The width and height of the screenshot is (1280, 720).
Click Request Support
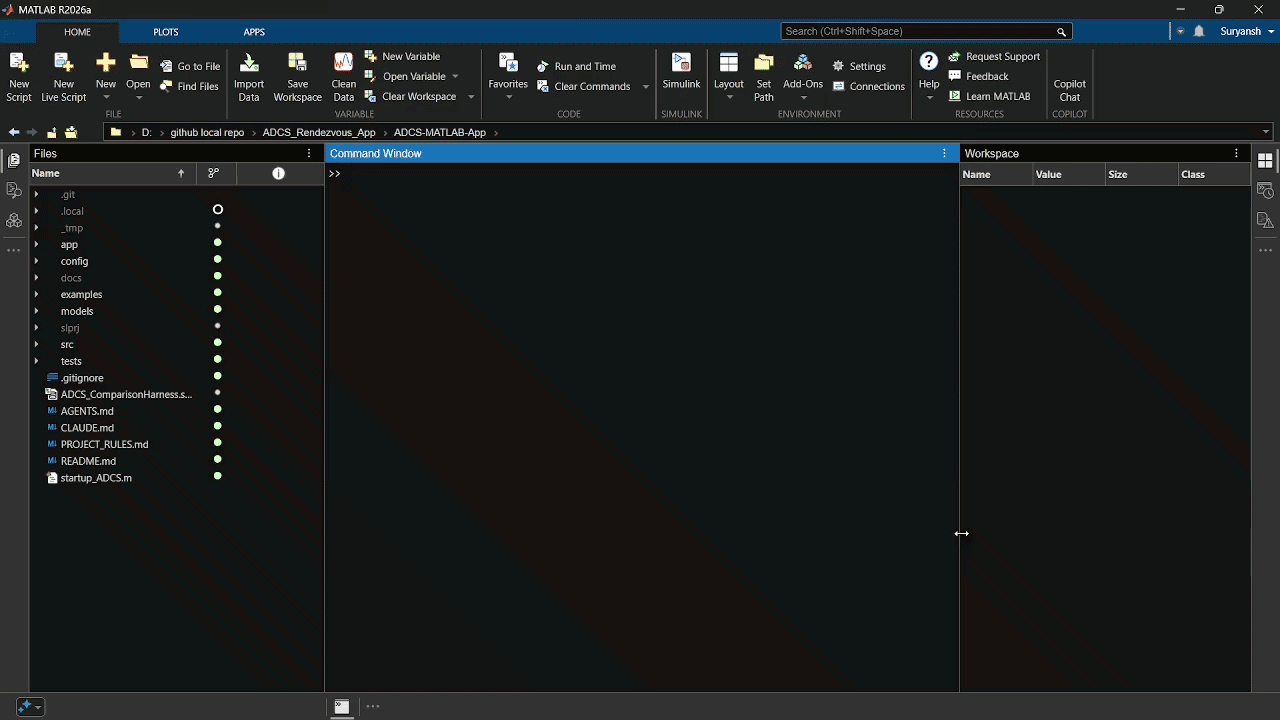pyautogui.click(x=994, y=56)
